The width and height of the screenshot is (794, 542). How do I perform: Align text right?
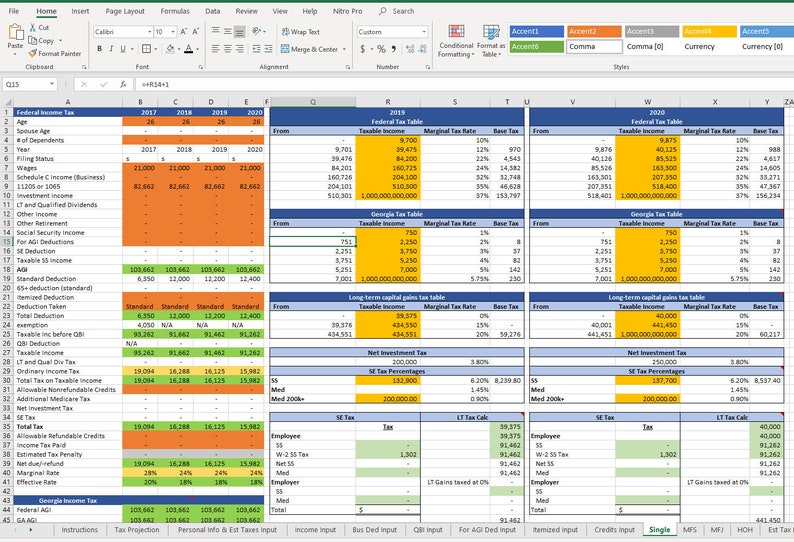pos(240,49)
